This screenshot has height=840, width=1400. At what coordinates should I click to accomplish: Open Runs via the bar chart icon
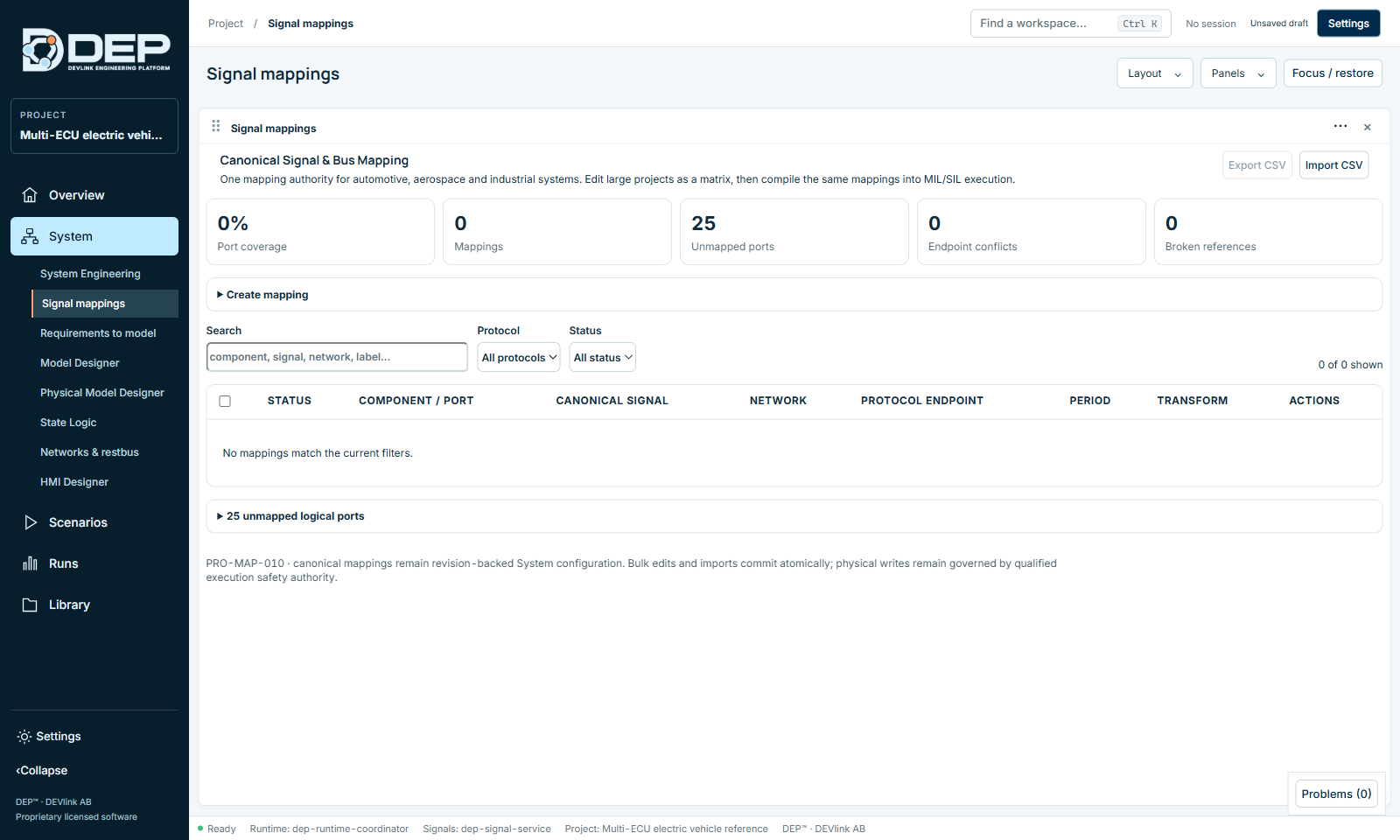(30, 563)
